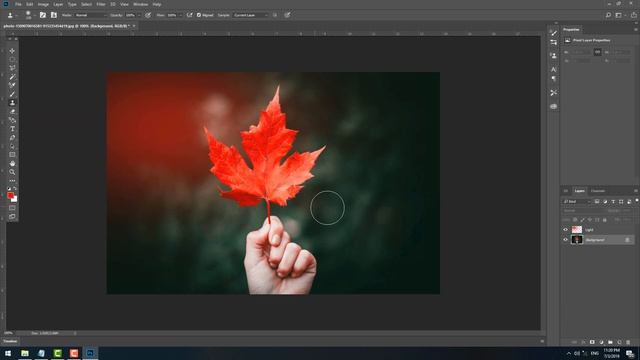Open the Clone Source panel icon

[553, 56]
